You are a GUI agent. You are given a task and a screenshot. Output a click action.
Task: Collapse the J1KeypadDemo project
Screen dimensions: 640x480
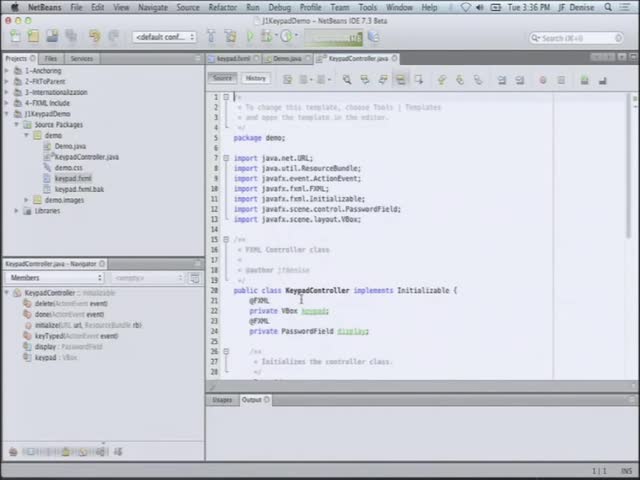click(x=7, y=114)
